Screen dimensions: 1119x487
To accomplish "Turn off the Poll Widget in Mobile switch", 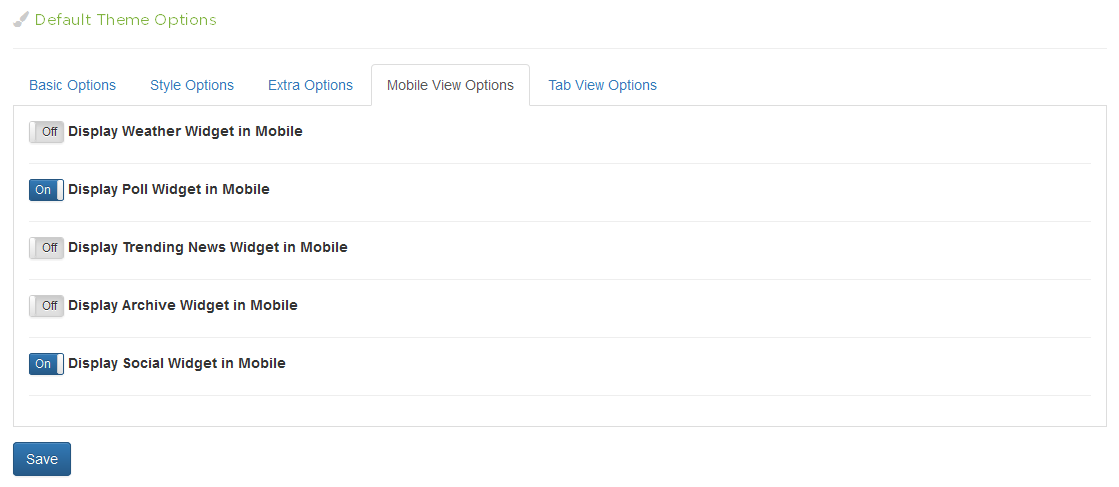I will [46, 190].
